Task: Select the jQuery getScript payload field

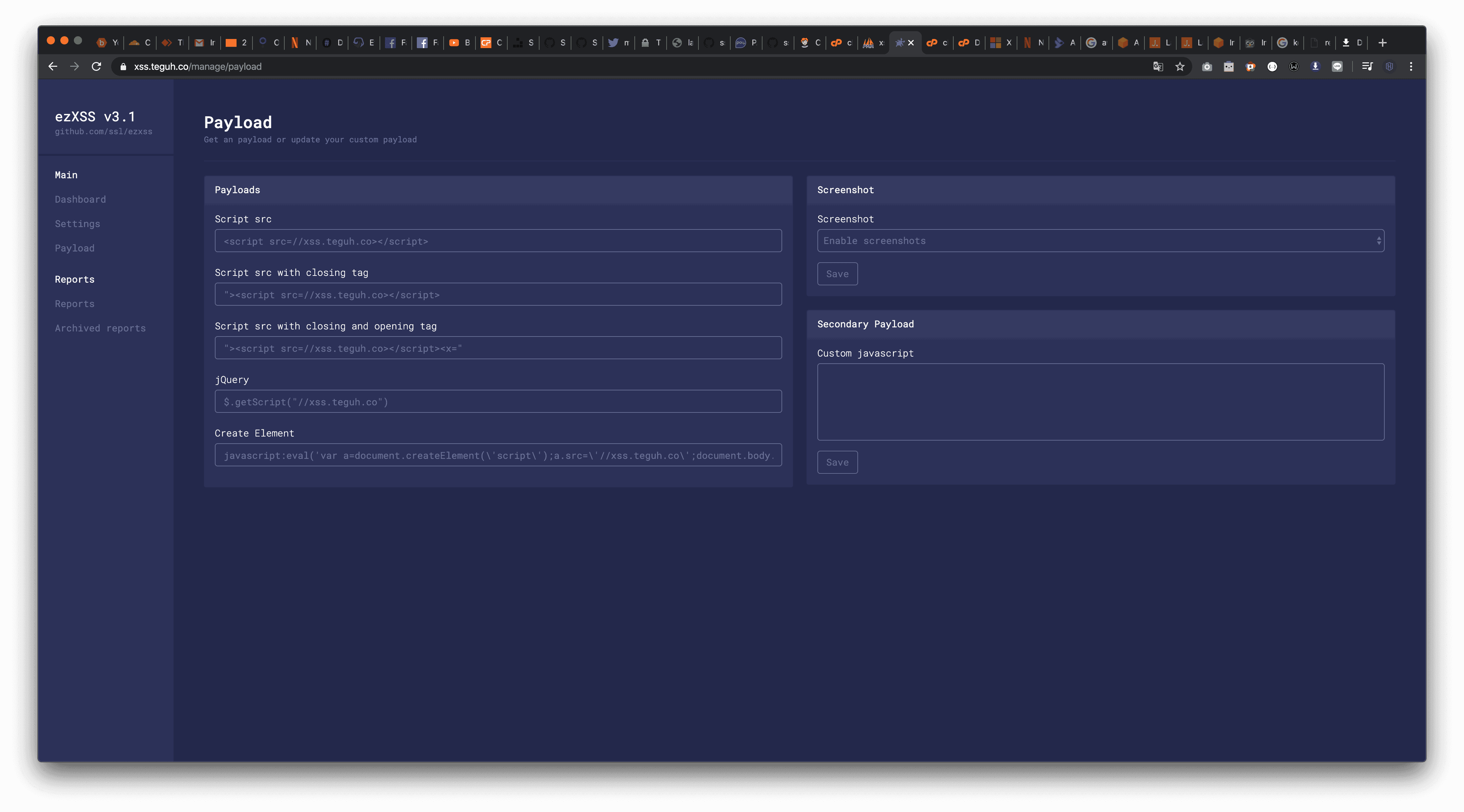Action: (x=498, y=402)
